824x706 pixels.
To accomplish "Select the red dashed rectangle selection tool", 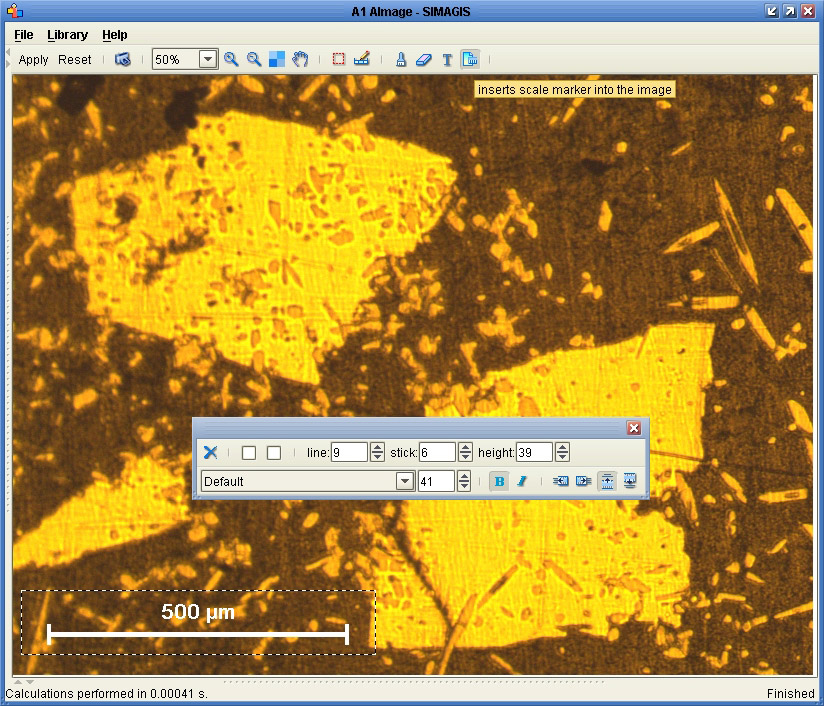I will point(339,59).
